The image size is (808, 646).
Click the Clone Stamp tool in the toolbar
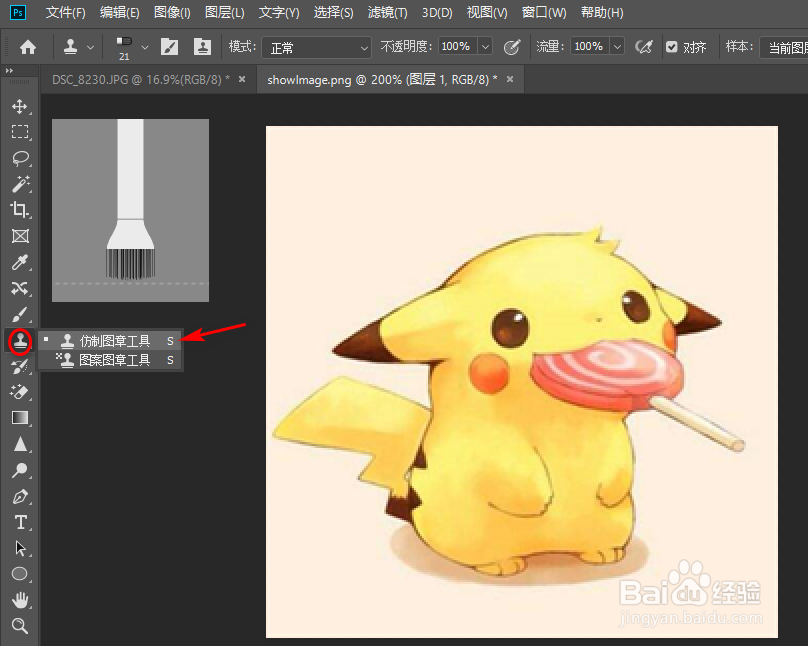(x=20, y=341)
